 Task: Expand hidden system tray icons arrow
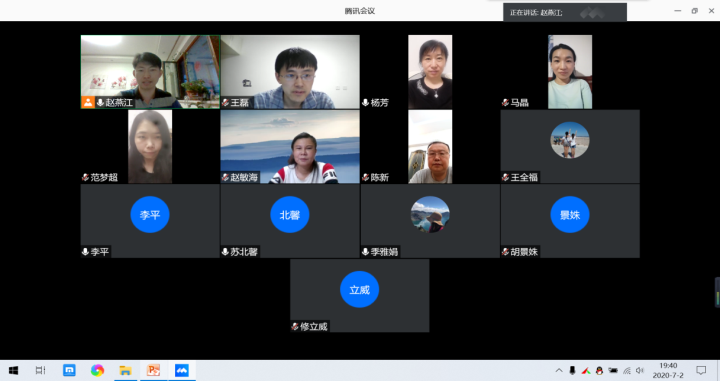click(x=559, y=370)
